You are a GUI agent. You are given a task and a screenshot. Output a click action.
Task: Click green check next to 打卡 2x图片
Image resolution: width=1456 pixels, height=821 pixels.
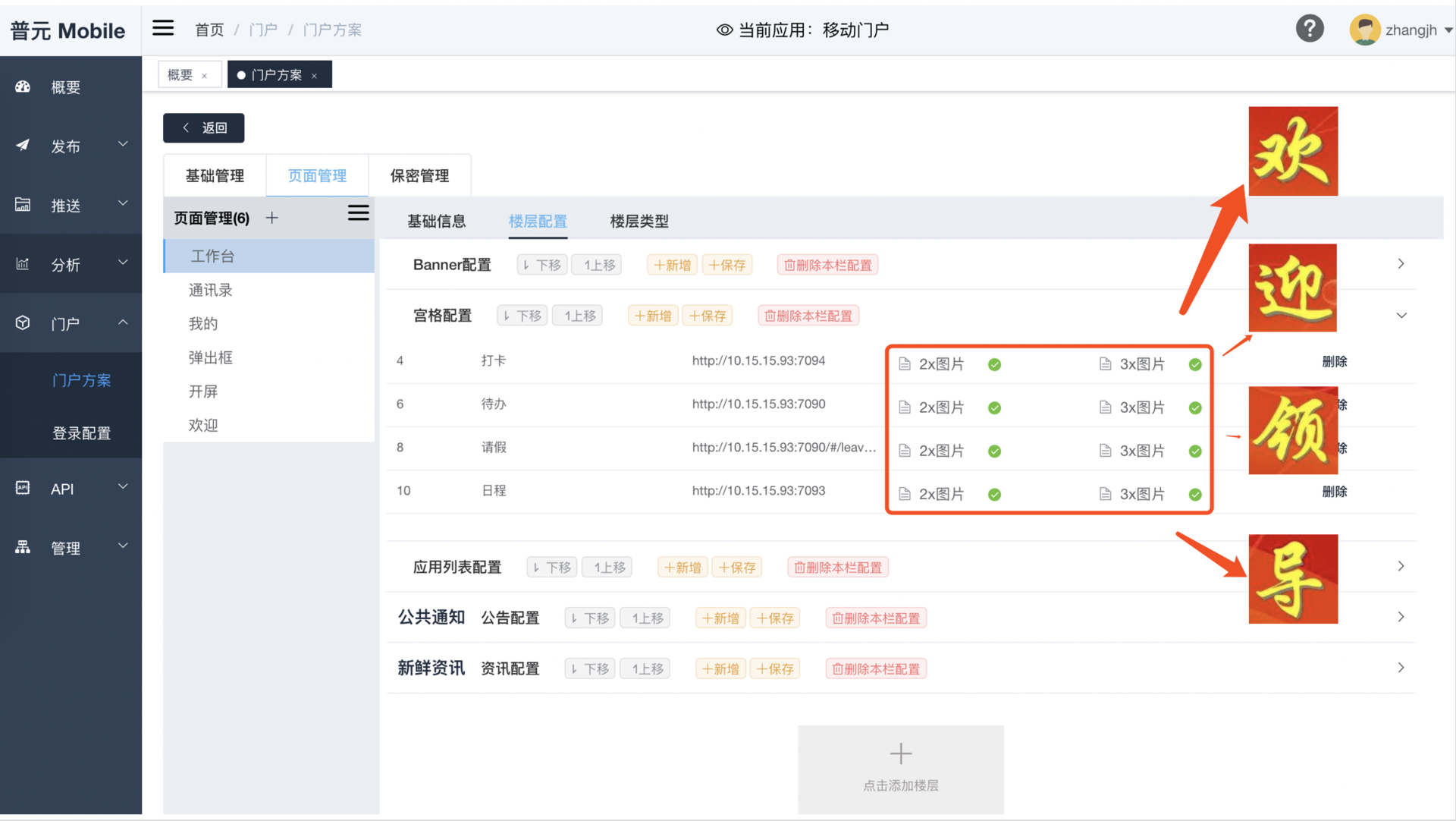click(994, 365)
